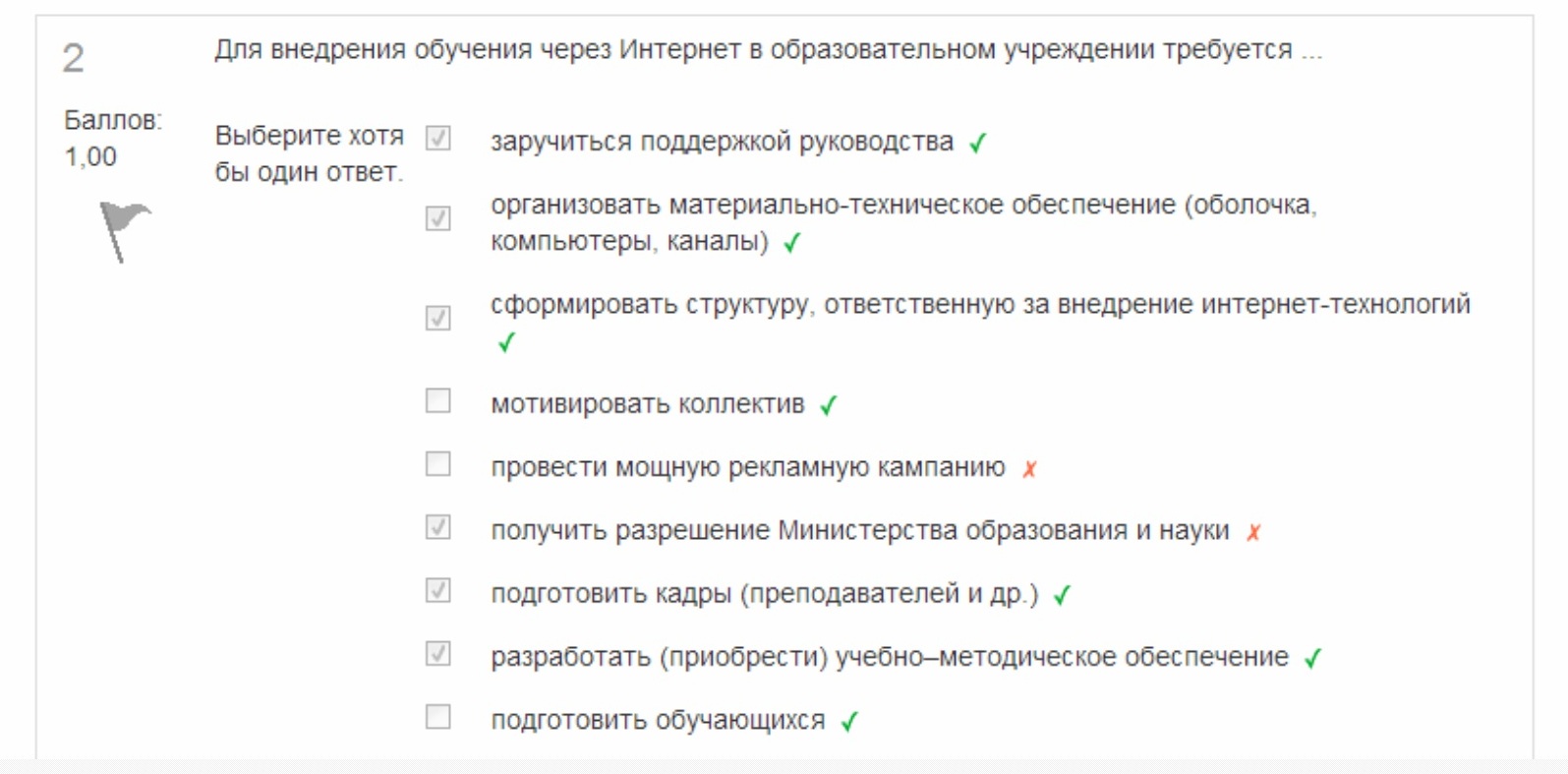Viewport: 1568px width, 774px height.
Task: Toggle checkbox for 'организовать материально-техническое обеспечение'
Action: [x=438, y=218]
